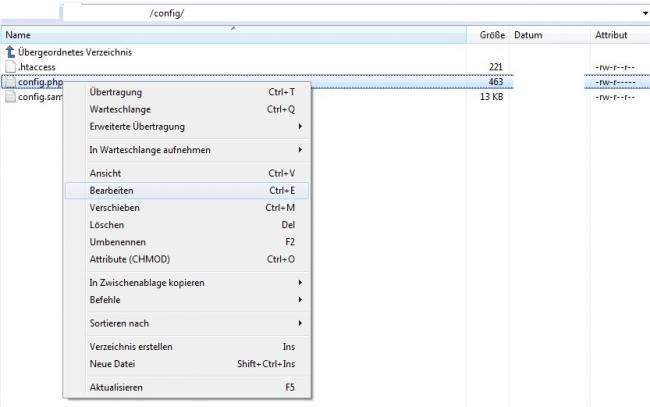Expand Erweiterte Übertragung submenu arrow
This screenshot has height=407, width=650.
pyautogui.click(x=300, y=126)
